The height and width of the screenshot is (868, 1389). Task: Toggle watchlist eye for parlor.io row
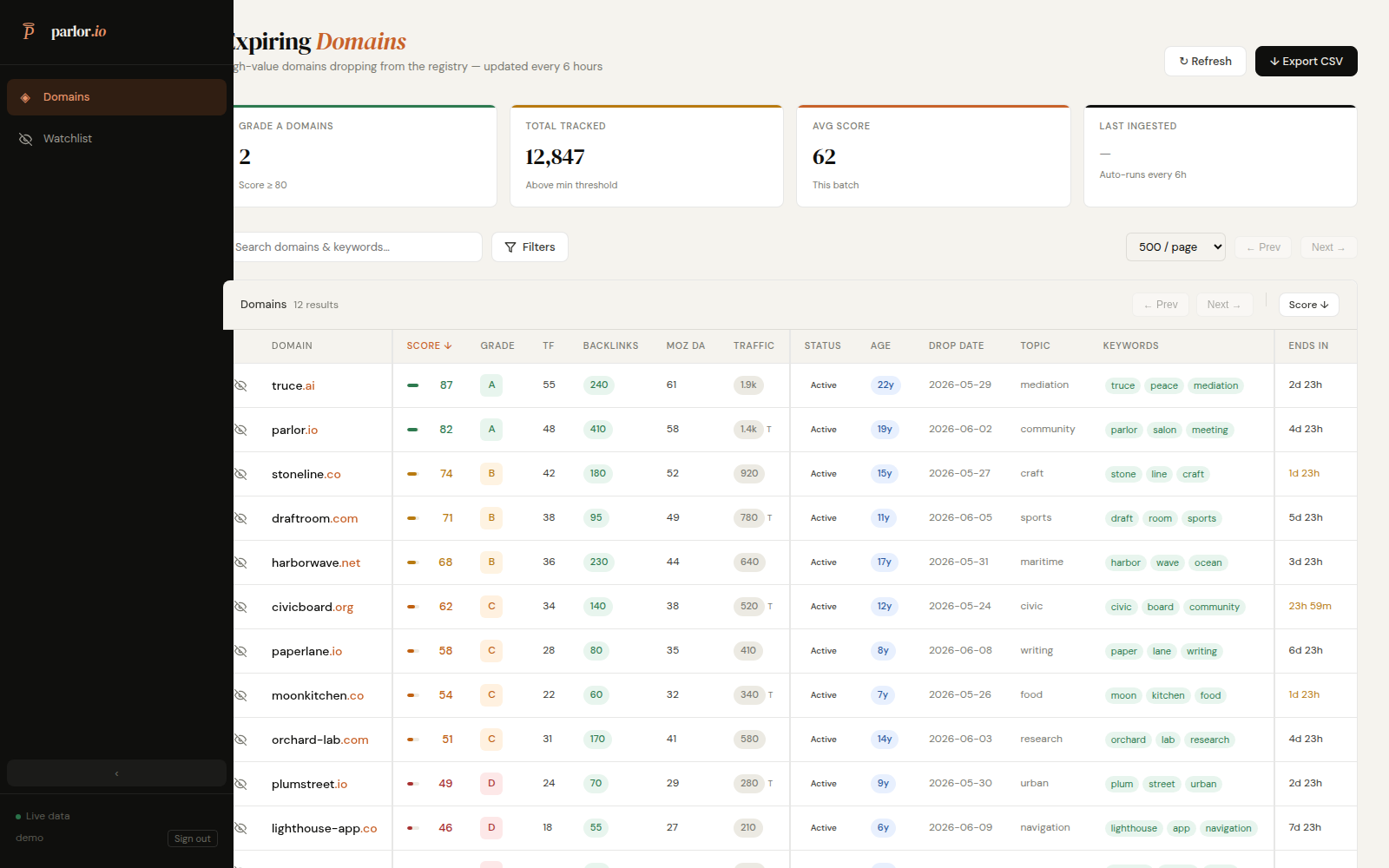[240, 430]
